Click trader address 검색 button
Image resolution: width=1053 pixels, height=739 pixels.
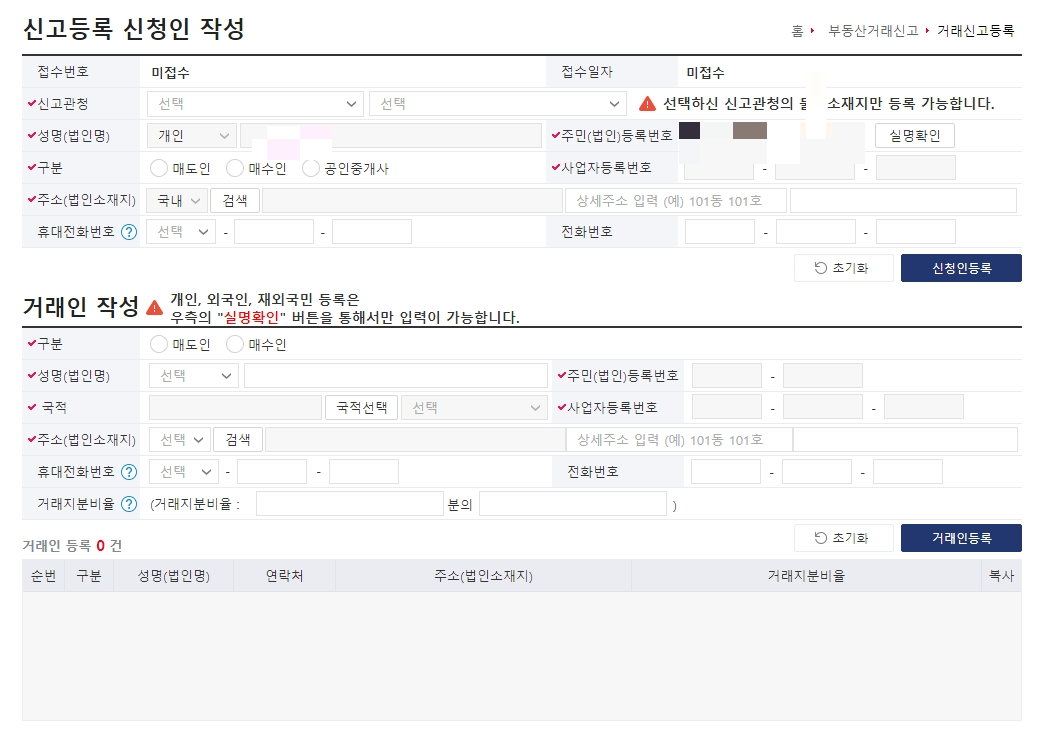point(238,439)
